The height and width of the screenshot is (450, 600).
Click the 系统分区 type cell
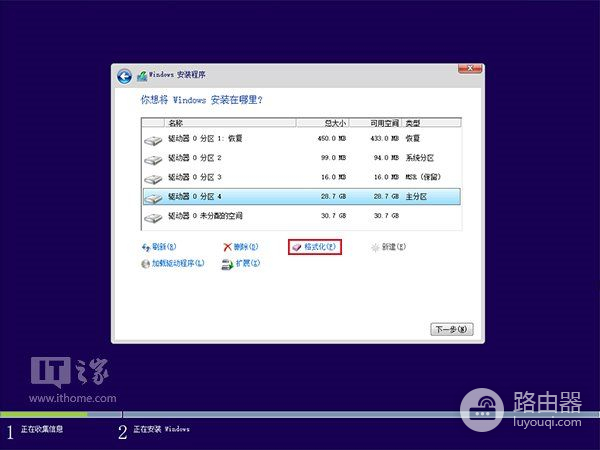[x=420, y=158]
